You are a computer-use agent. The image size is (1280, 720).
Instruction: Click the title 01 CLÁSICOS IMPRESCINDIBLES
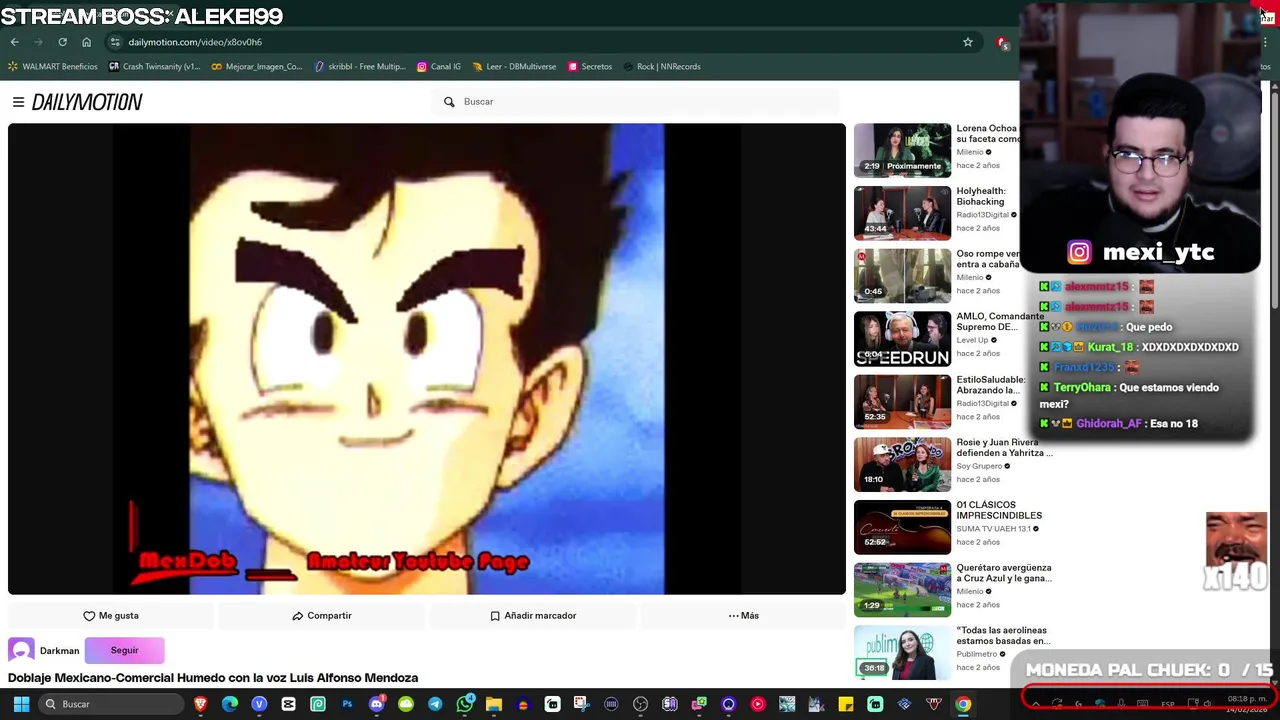point(999,510)
